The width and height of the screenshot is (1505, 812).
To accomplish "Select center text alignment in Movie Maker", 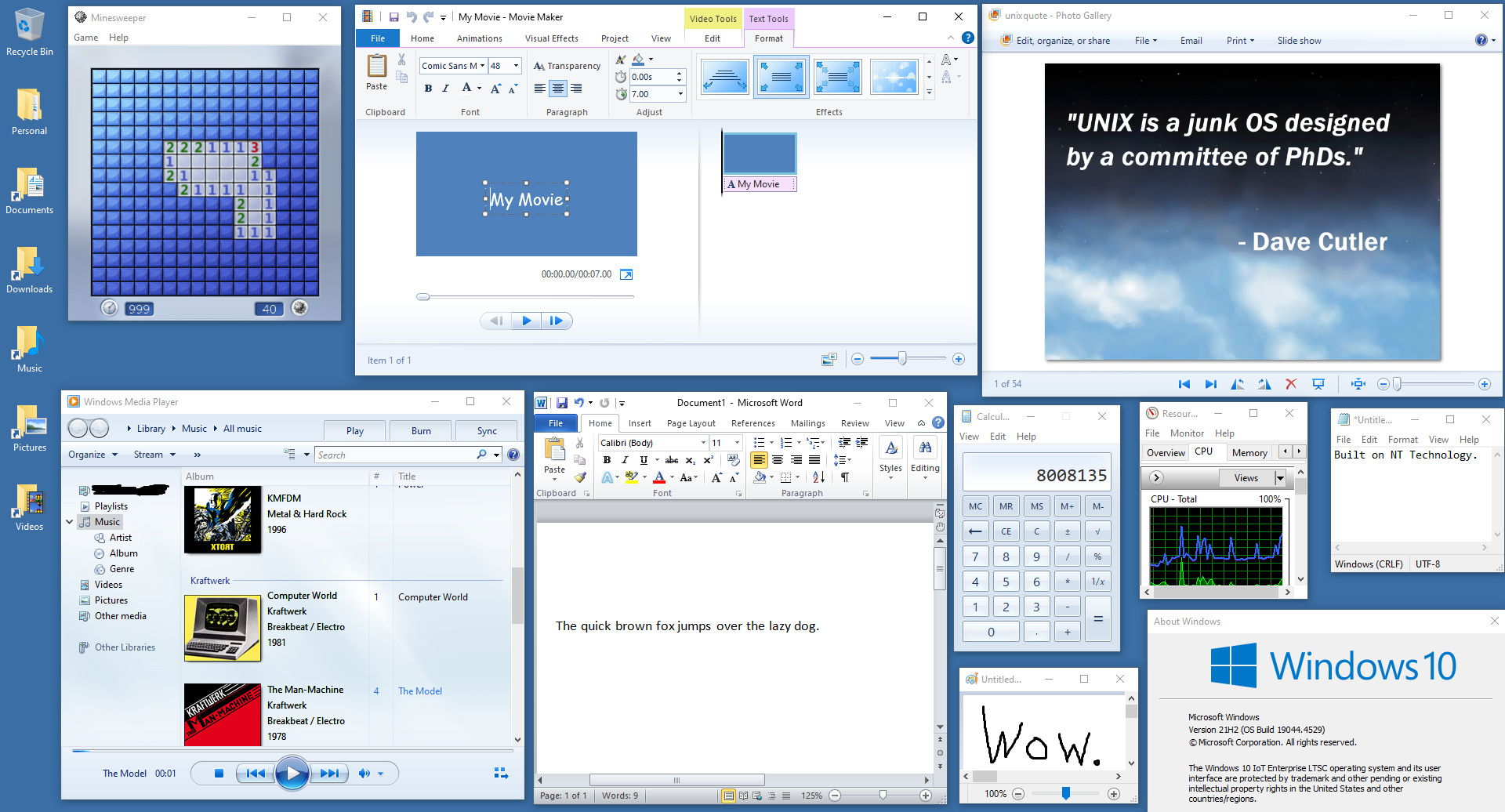I will [x=558, y=89].
